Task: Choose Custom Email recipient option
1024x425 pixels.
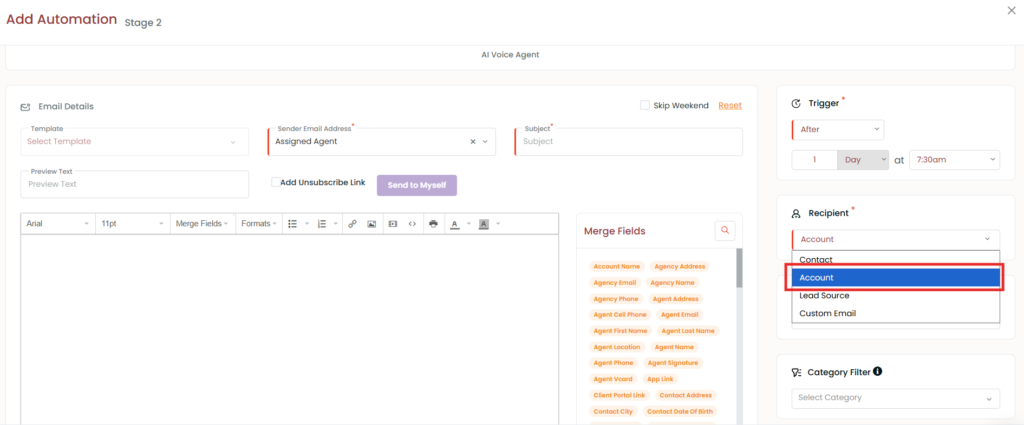Action: (895, 313)
